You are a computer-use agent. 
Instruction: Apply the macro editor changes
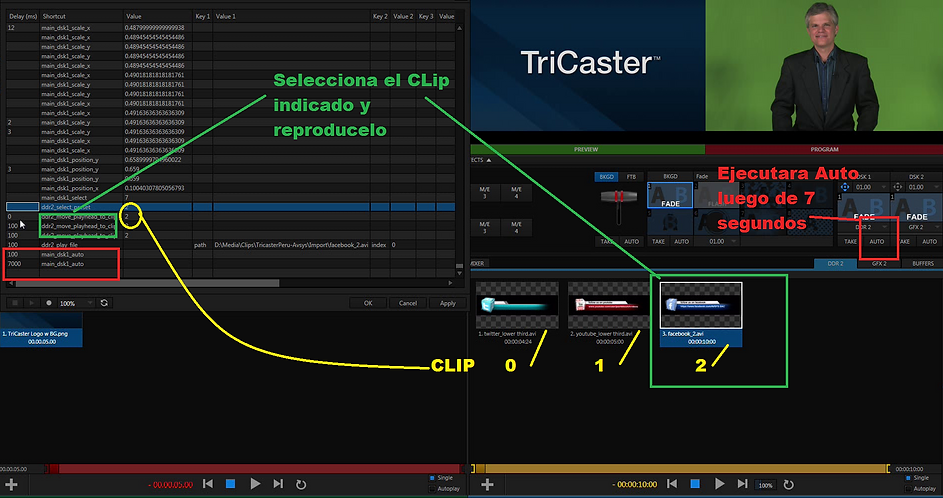(x=447, y=303)
